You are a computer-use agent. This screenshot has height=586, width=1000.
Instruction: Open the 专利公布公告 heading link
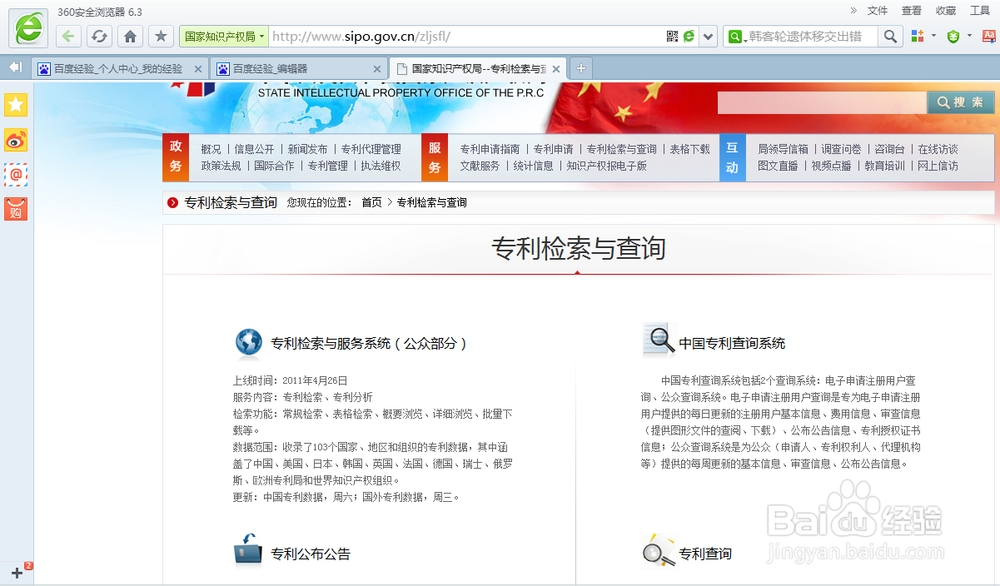(x=311, y=554)
